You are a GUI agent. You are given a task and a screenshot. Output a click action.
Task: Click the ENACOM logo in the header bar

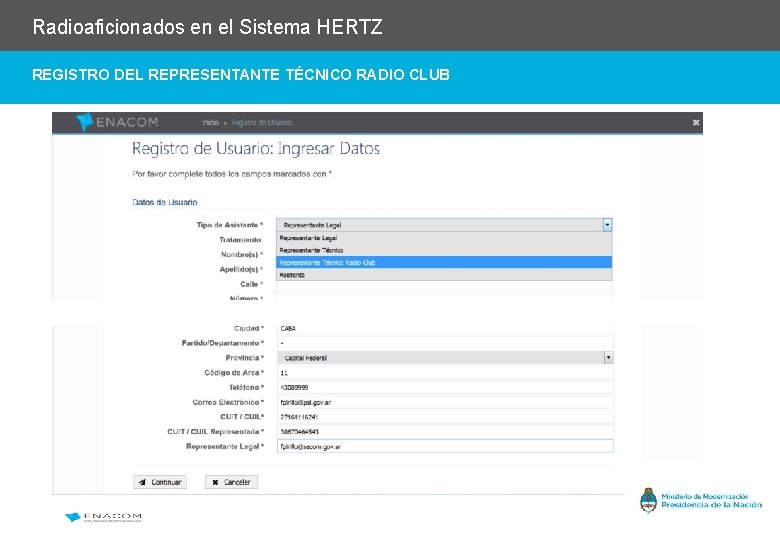tap(117, 122)
